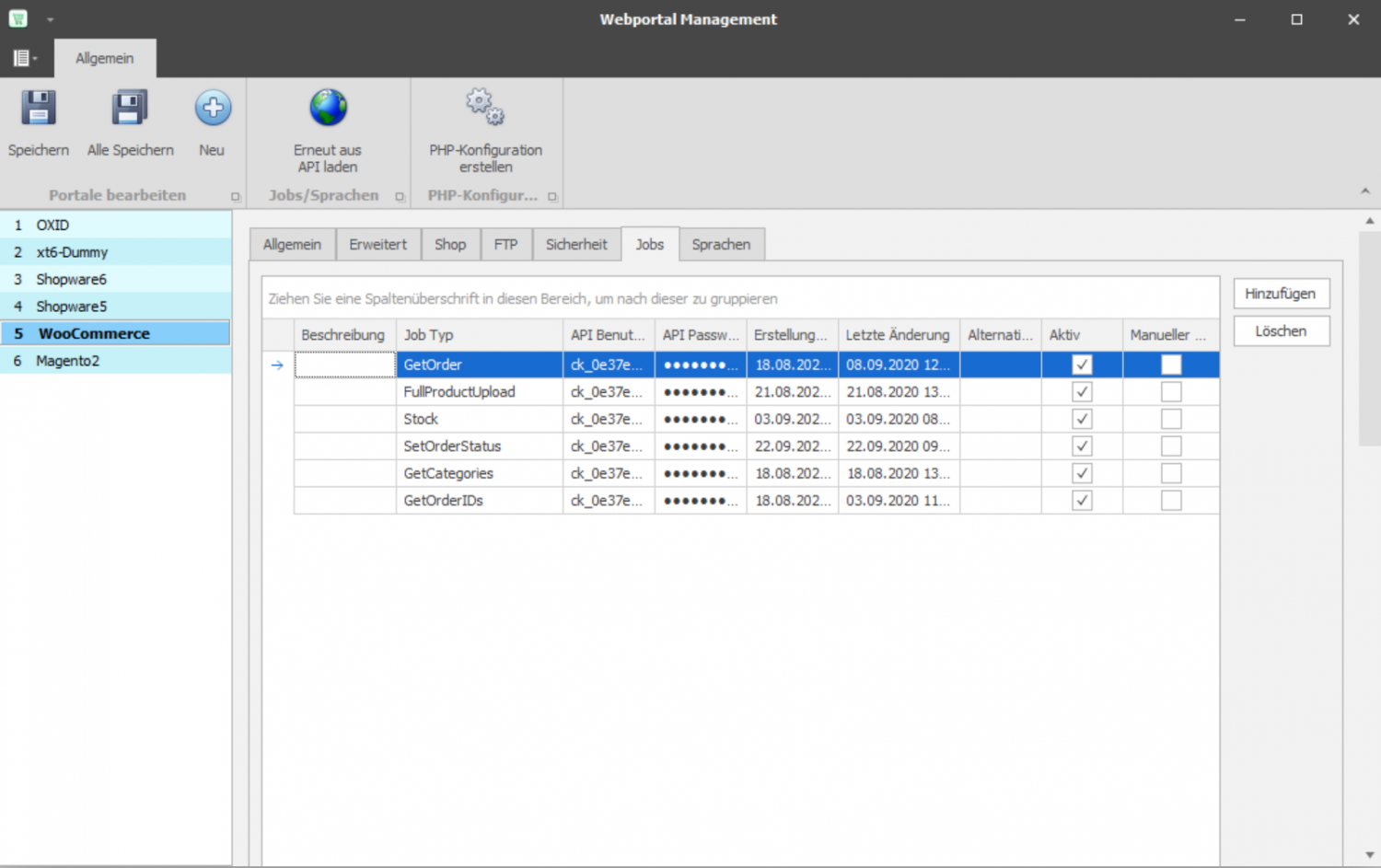
Task: Expand the Portale bearbeiten group launcher
Action: tap(236, 196)
